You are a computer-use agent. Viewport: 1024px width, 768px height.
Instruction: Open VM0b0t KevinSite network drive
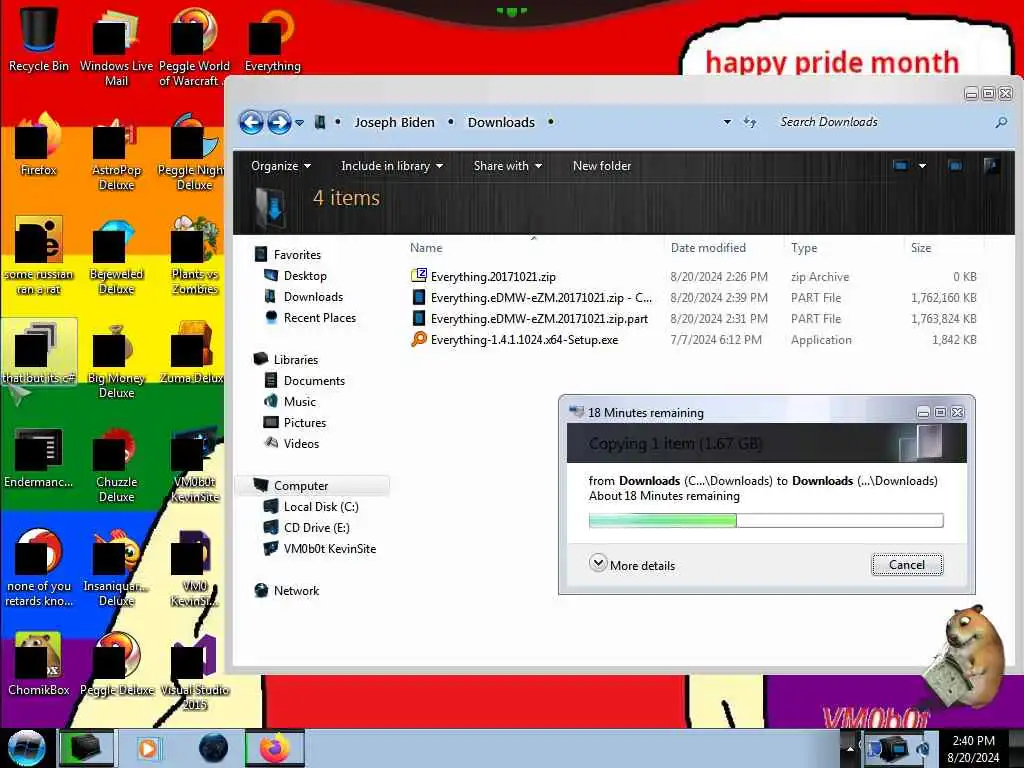[x=330, y=549]
